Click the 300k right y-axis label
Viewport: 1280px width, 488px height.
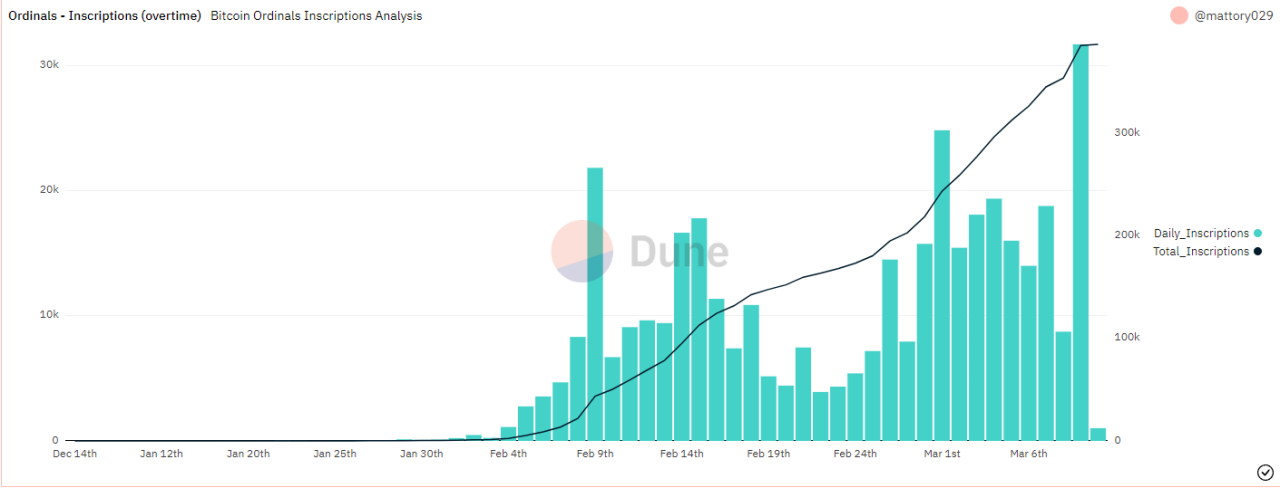[1128, 132]
